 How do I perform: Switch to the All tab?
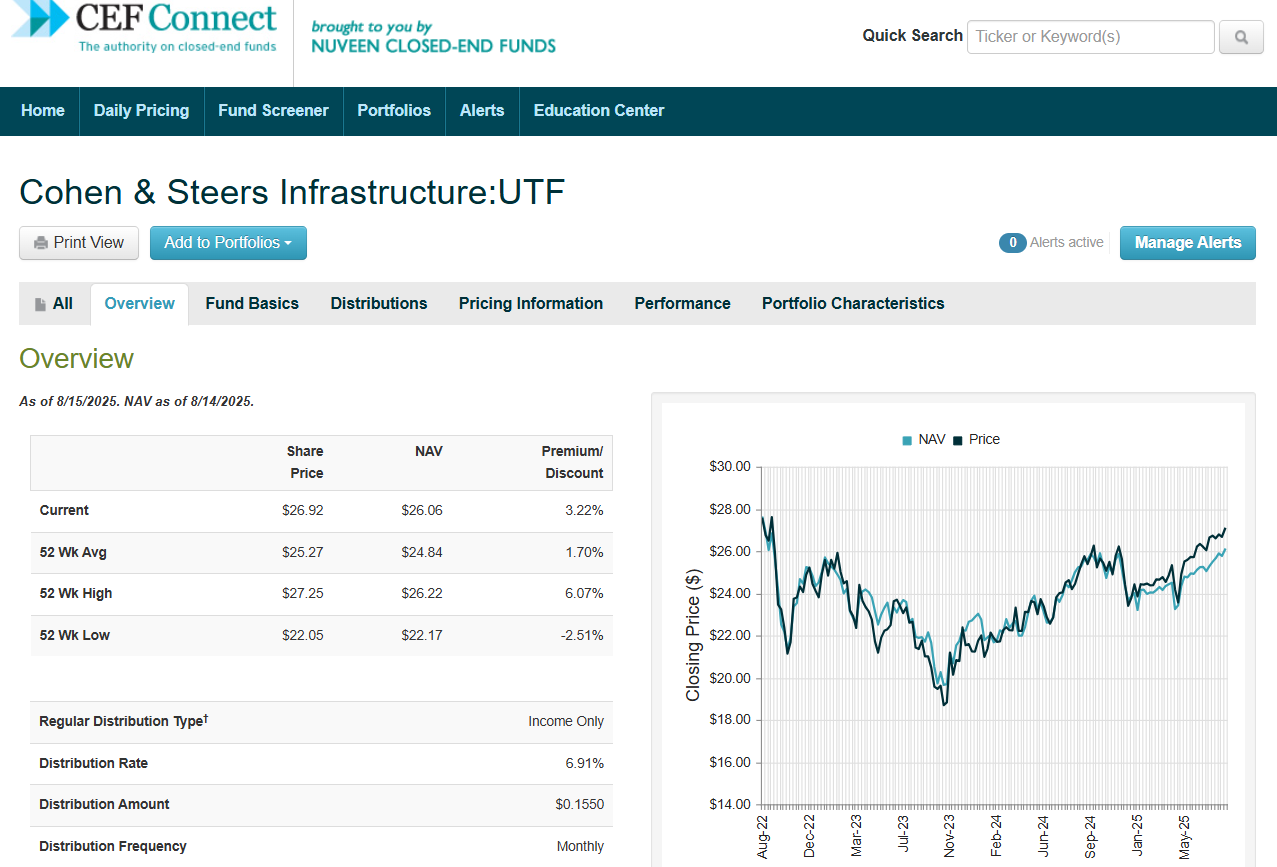[54, 304]
